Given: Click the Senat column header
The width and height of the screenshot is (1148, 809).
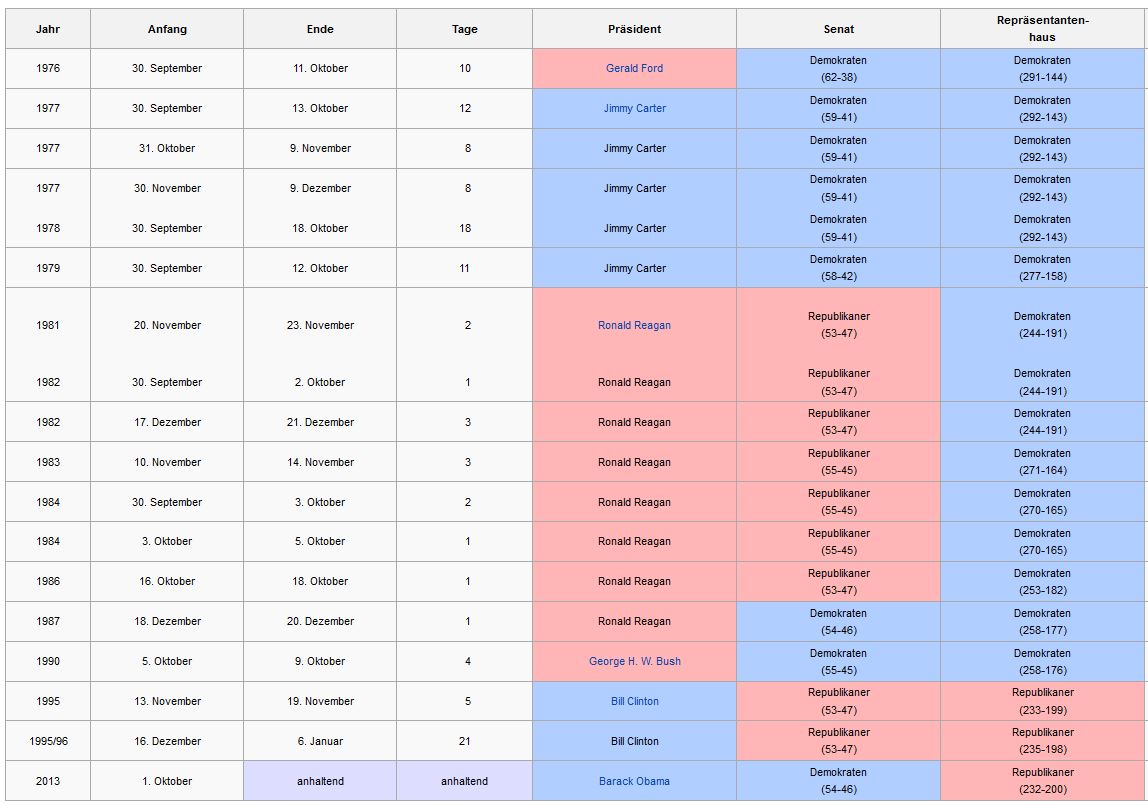Looking at the screenshot, I should (x=838, y=29).
